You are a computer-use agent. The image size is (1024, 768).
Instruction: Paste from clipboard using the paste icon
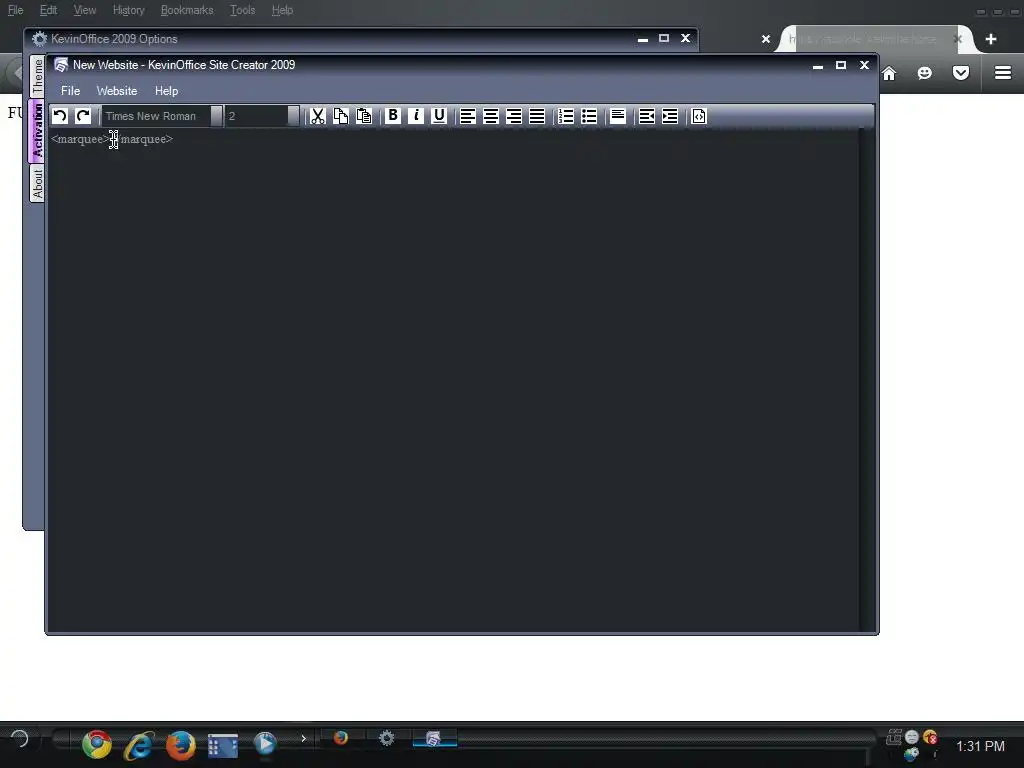coord(364,116)
